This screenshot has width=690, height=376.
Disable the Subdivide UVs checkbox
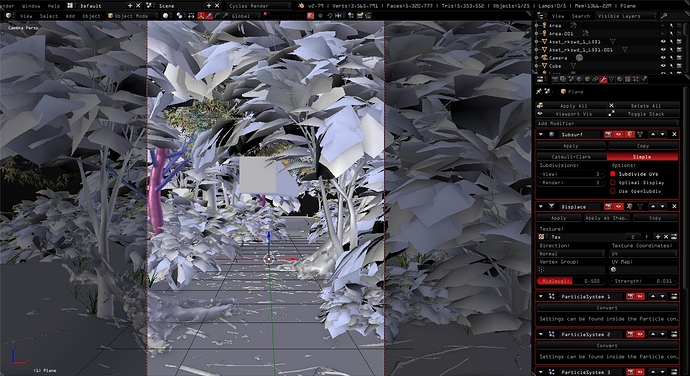(613, 174)
